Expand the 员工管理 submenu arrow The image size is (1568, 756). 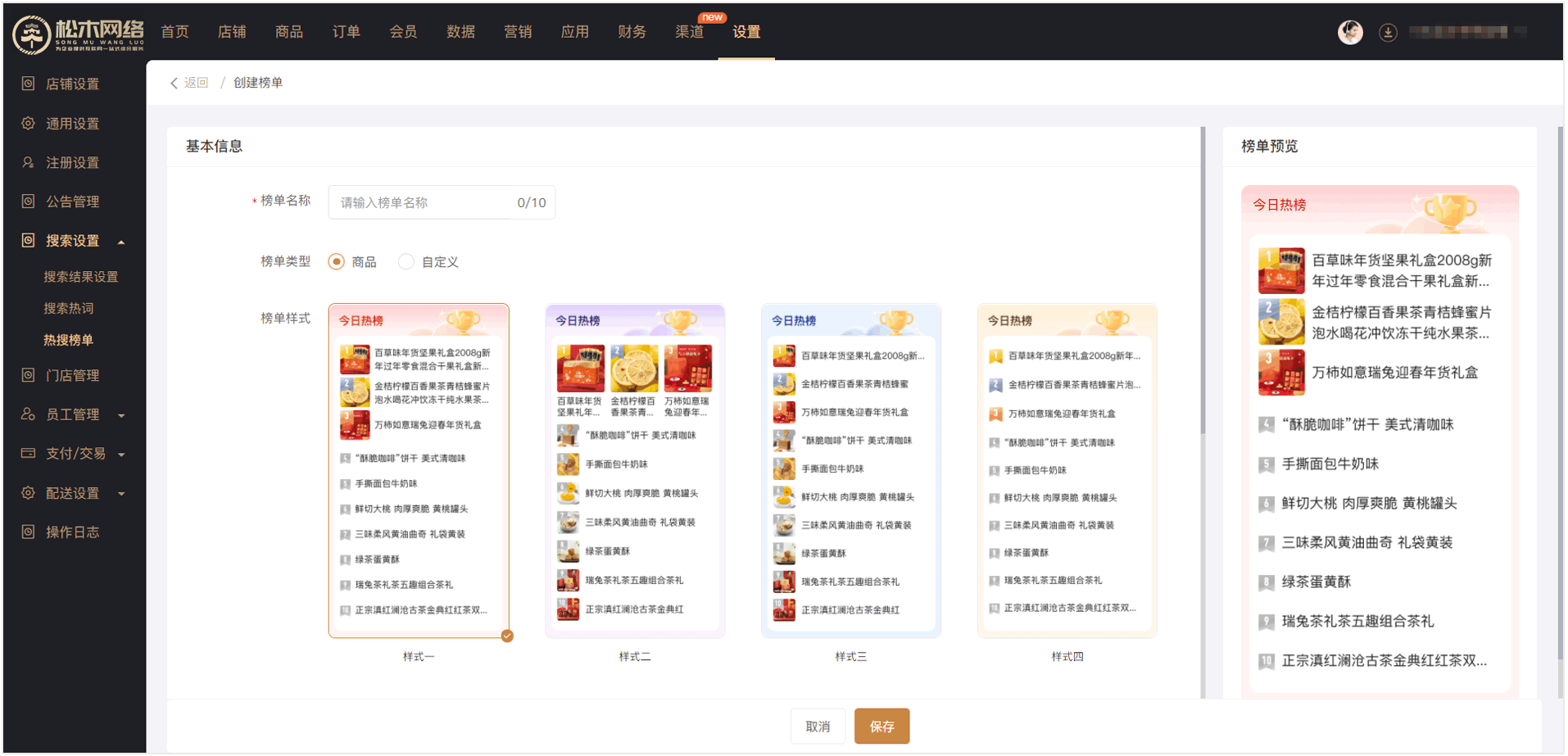point(121,415)
